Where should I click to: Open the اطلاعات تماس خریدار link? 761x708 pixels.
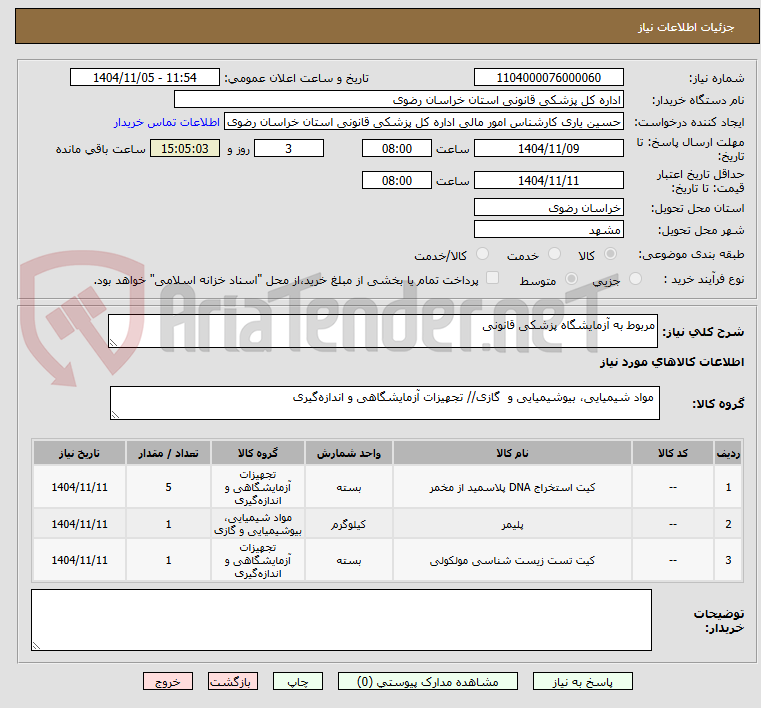(167, 122)
